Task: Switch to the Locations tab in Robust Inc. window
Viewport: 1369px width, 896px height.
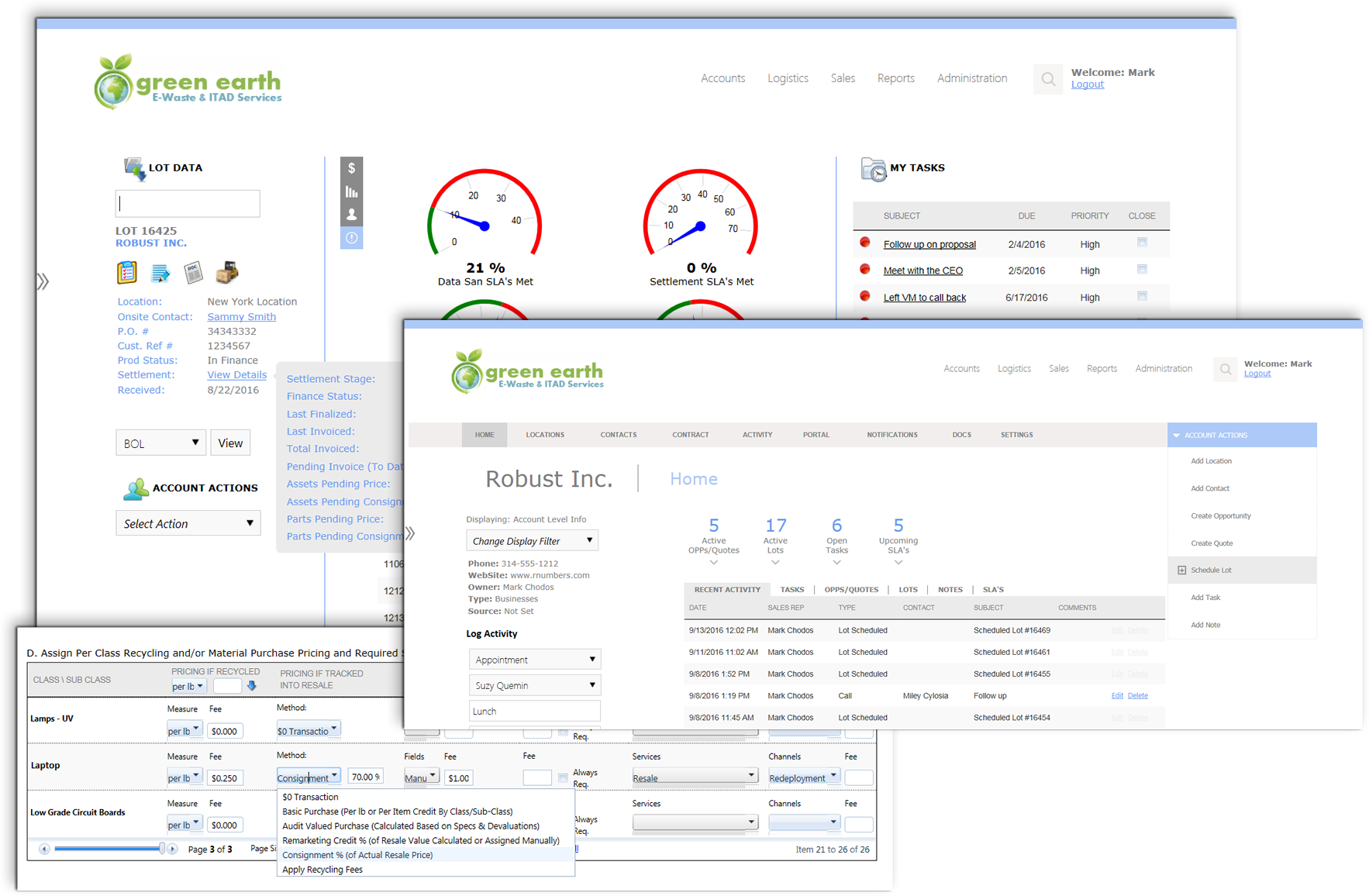Action: (545, 435)
